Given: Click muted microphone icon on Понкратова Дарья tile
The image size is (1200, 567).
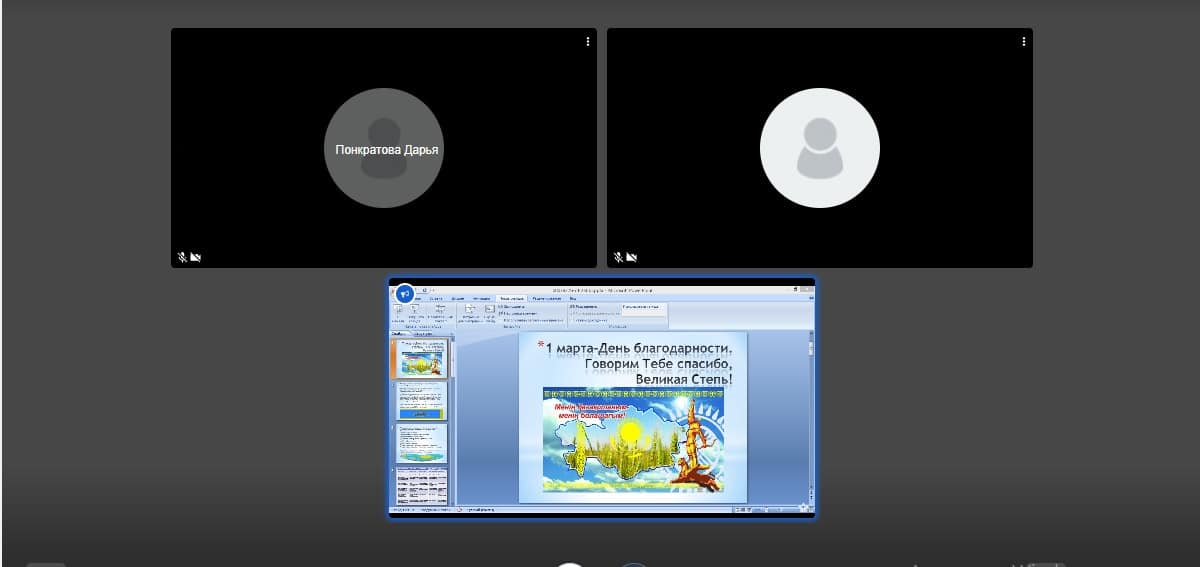Looking at the screenshot, I should (x=182, y=257).
